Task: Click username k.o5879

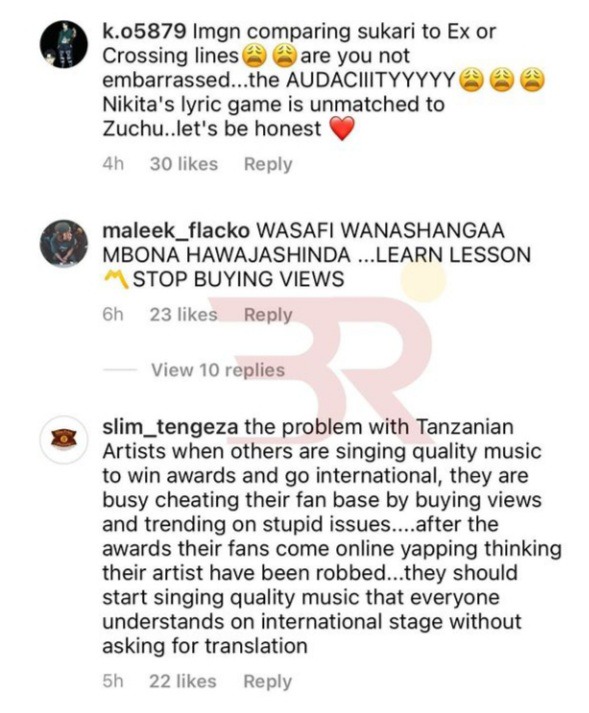Action: tap(144, 32)
